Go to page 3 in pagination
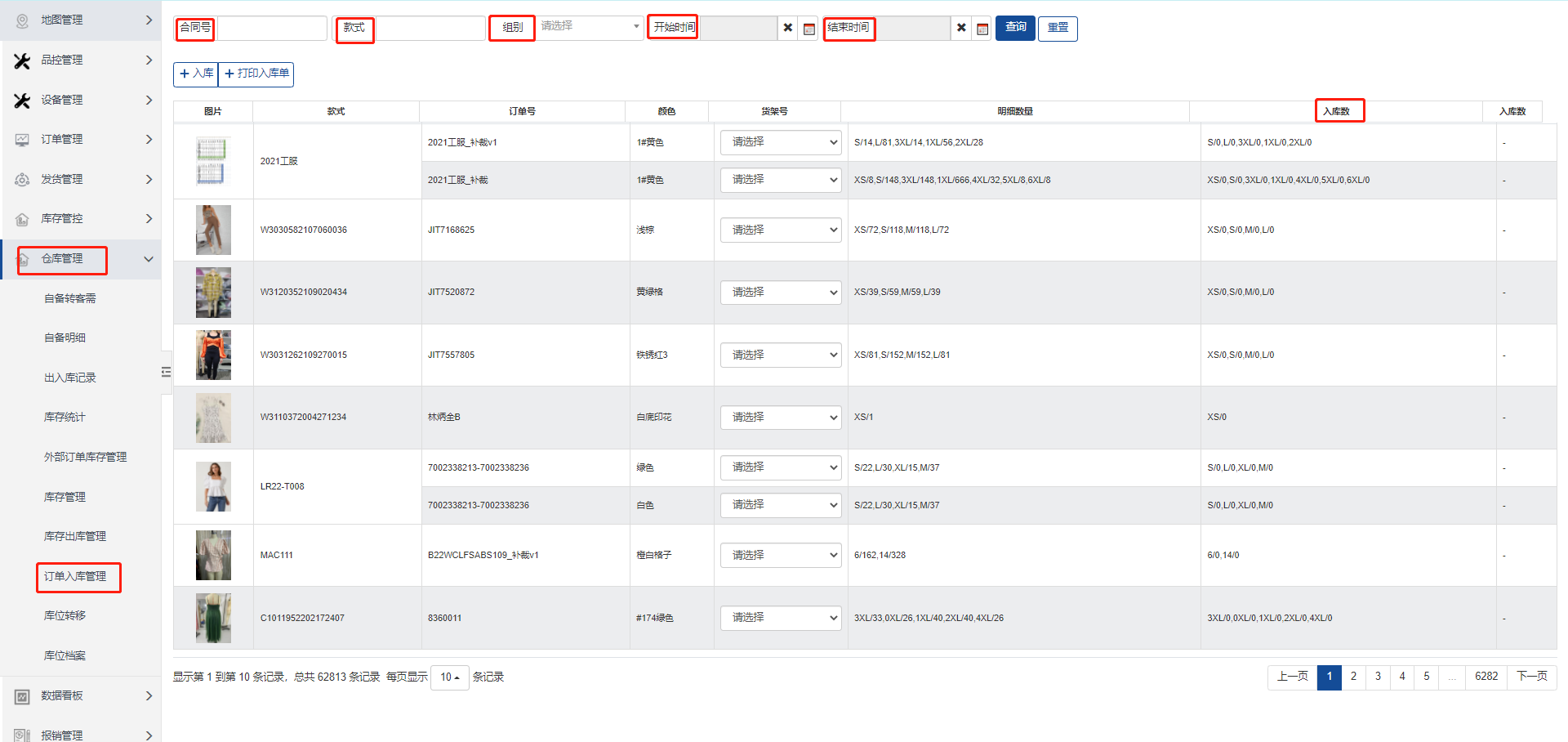This screenshot has width=1568, height=742. 1378,677
